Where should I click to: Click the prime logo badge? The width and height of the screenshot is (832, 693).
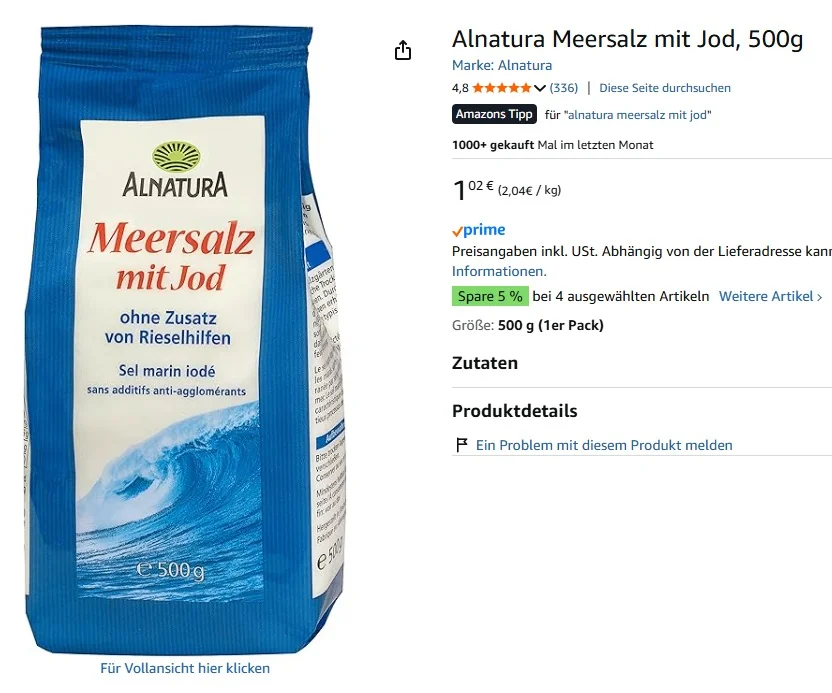click(x=479, y=230)
